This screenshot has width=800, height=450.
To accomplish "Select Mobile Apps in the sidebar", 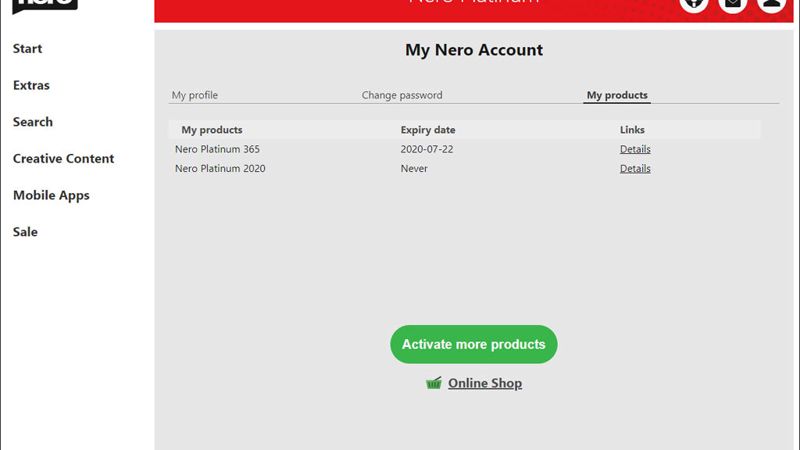I will [x=51, y=195].
